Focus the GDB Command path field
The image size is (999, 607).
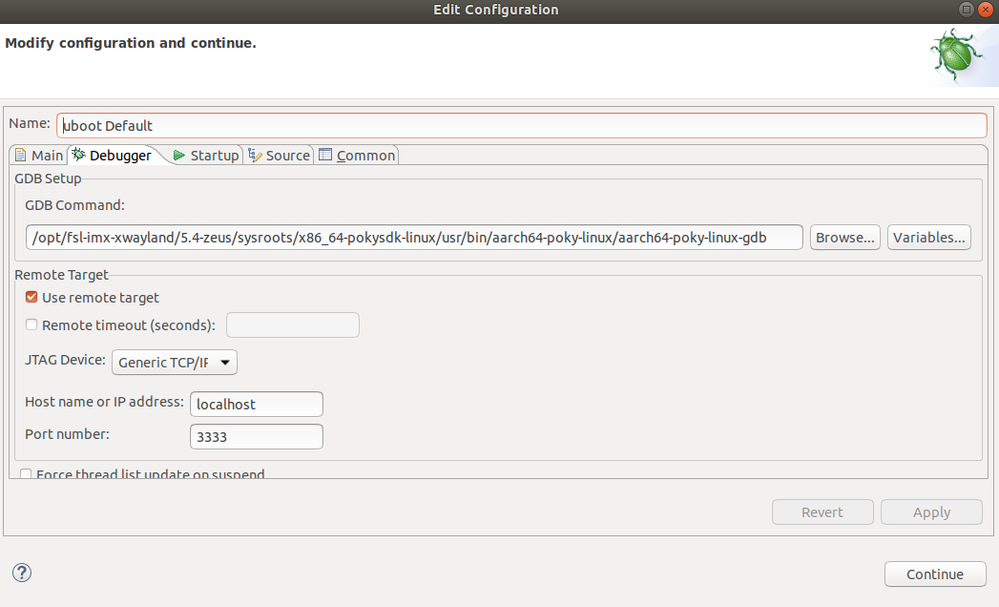pyautogui.click(x=414, y=237)
